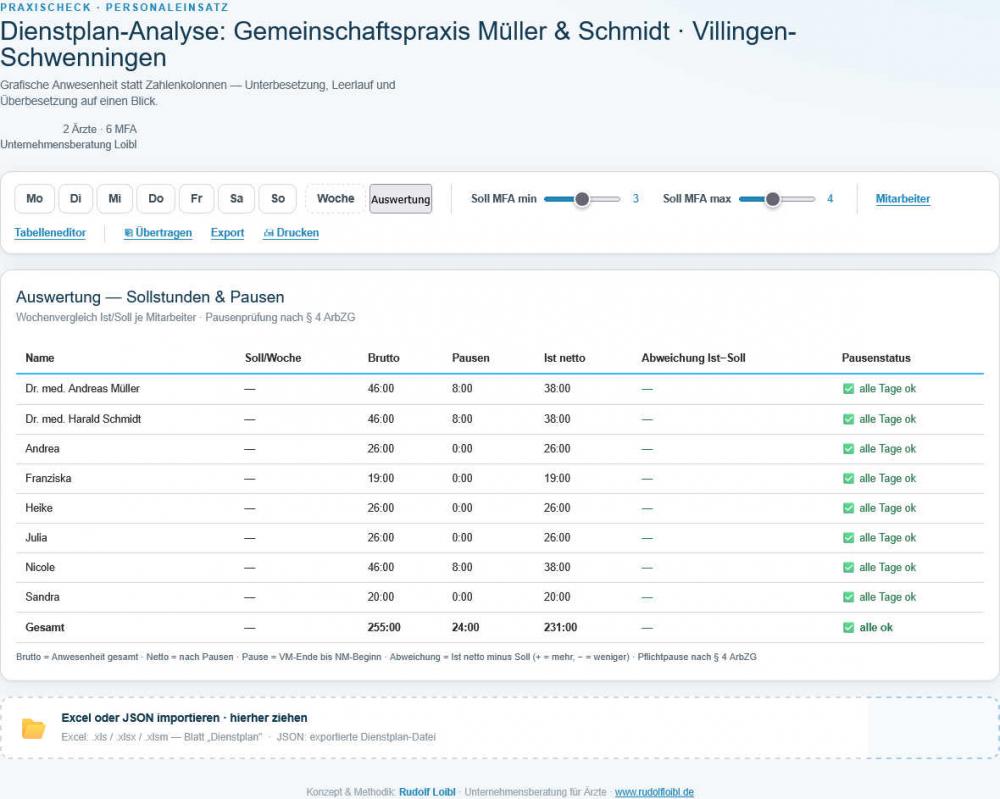Click Gesamt Brutto value 255:00
1000x799 pixels.
(384, 627)
